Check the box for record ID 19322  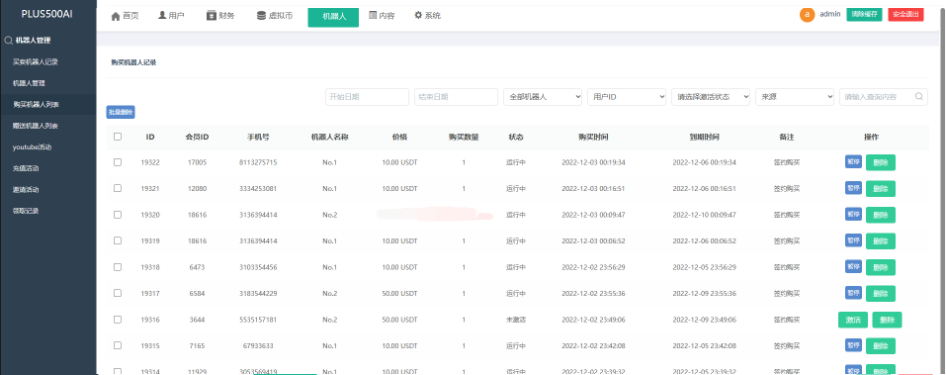(118, 162)
